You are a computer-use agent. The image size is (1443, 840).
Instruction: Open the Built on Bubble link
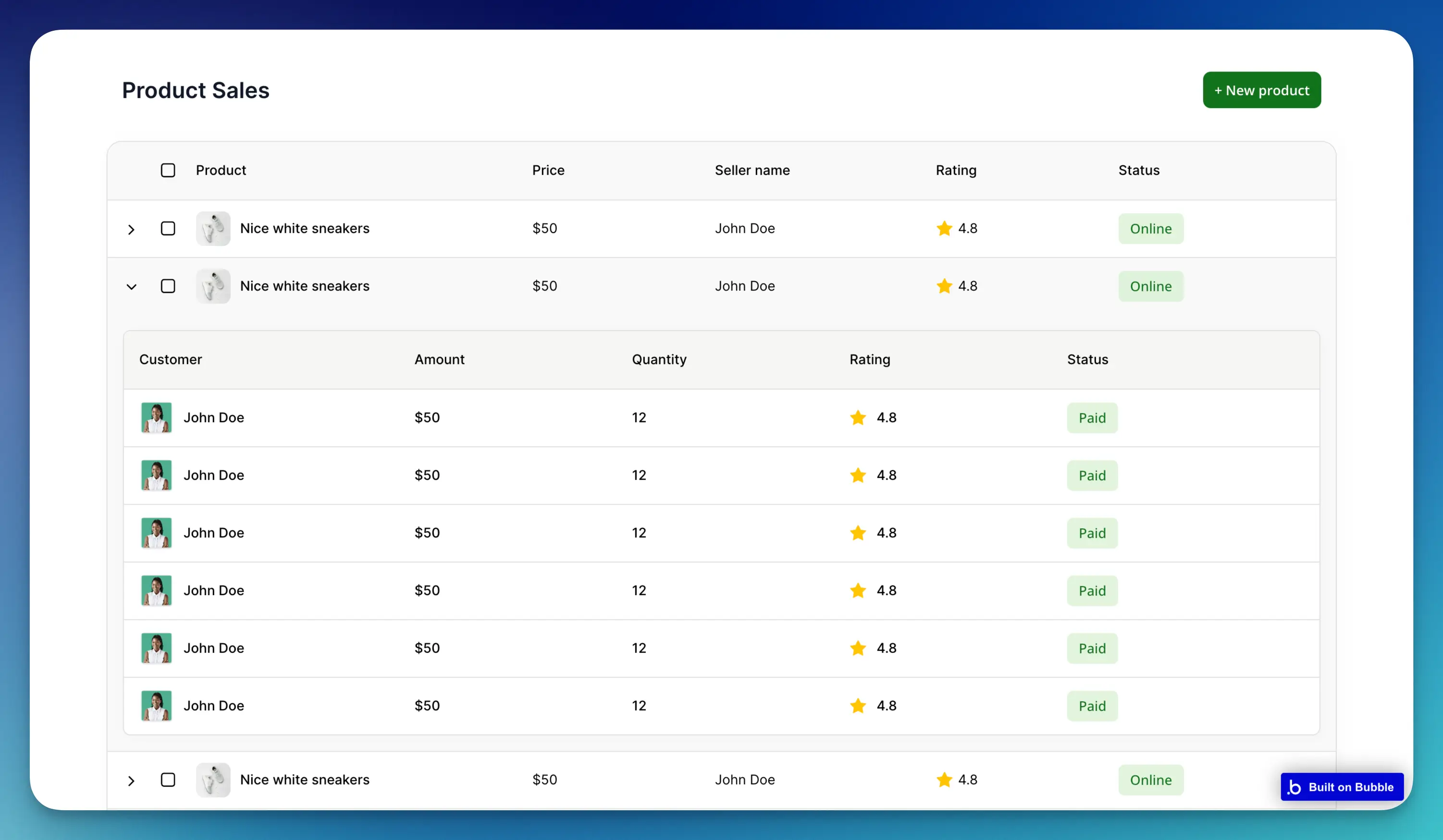tap(1342, 787)
